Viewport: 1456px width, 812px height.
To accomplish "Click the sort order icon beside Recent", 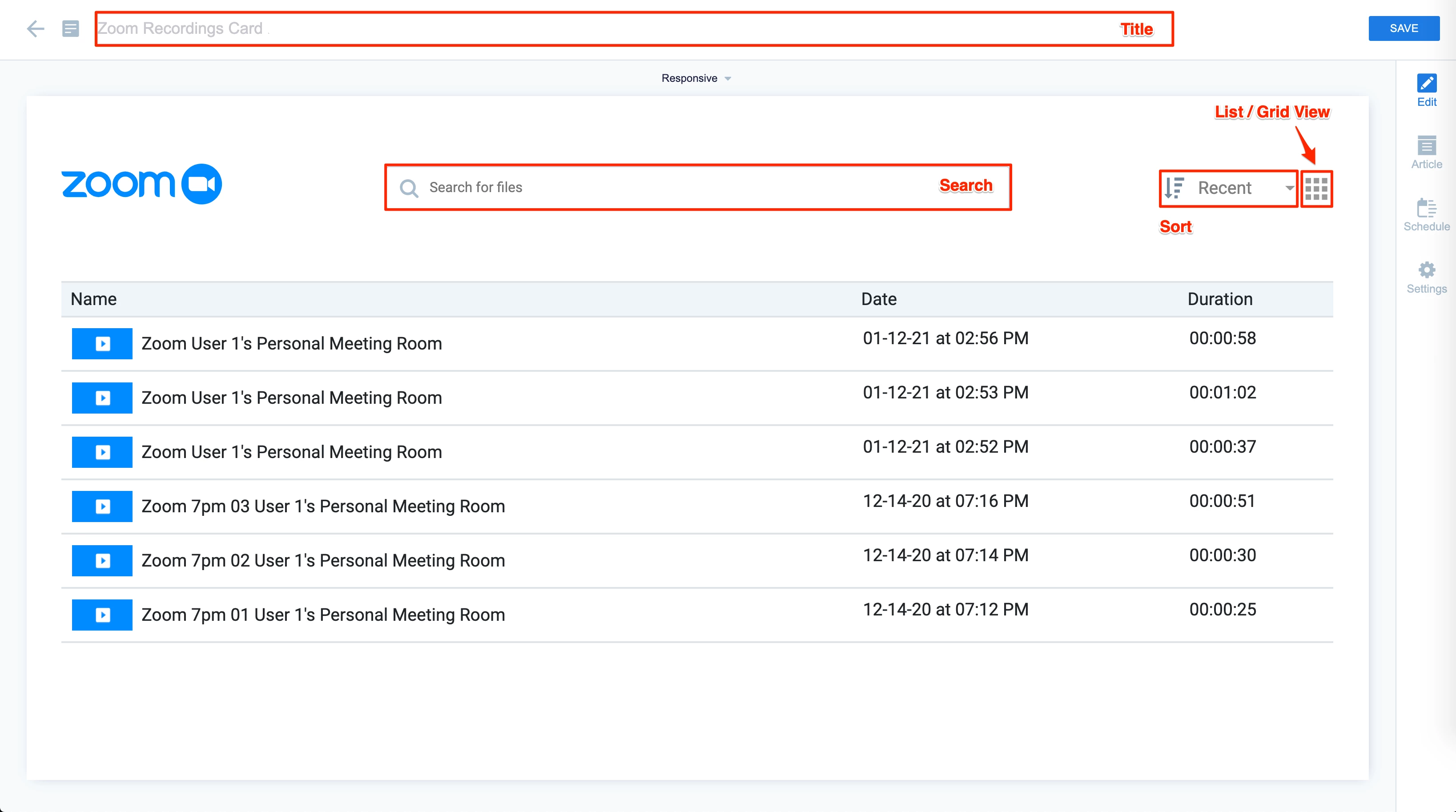I will (1174, 188).
